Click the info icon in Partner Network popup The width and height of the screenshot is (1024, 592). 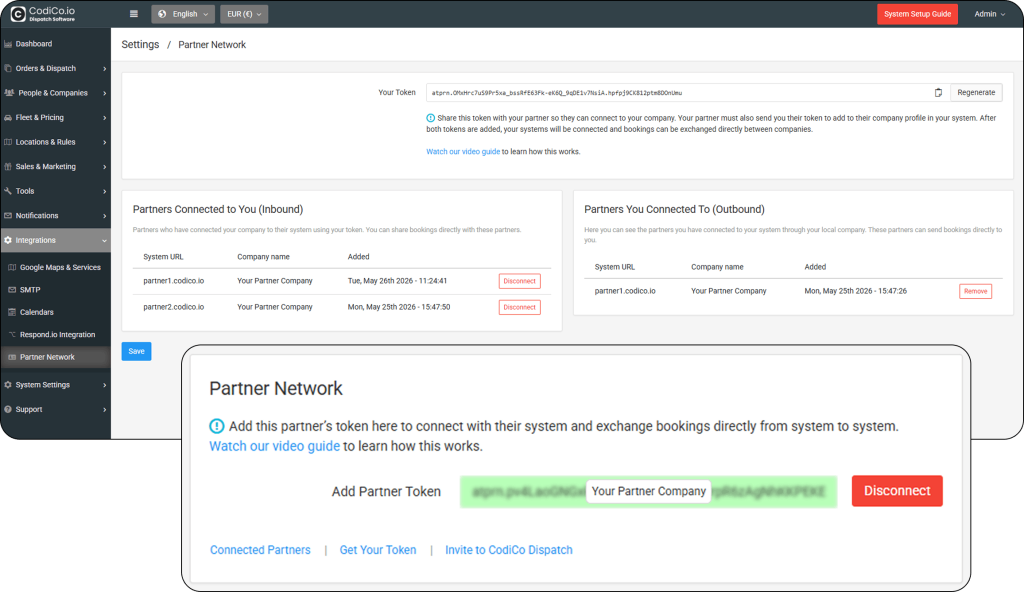tap(217, 426)
